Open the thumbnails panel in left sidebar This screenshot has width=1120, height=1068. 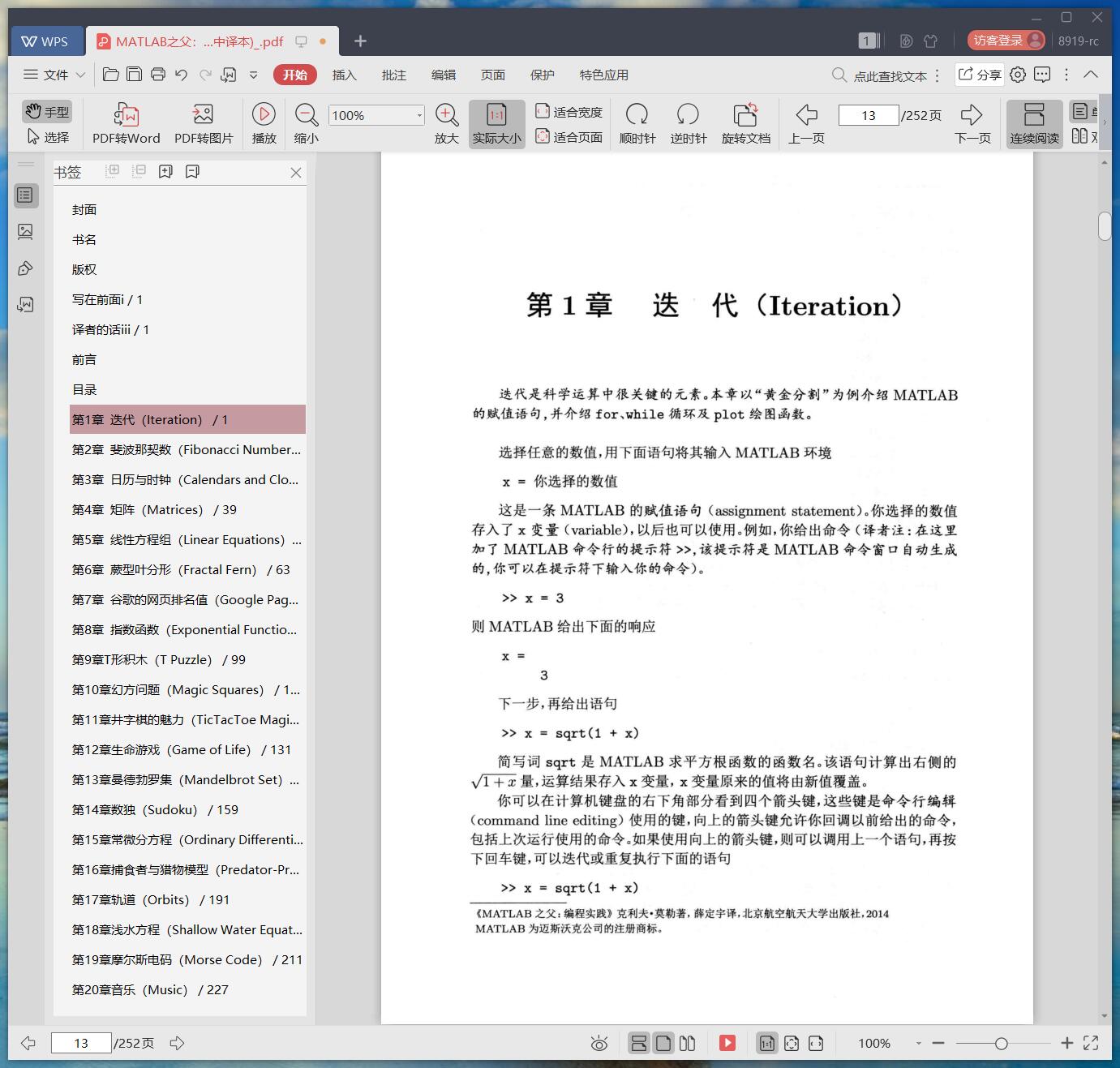[25, 232]
